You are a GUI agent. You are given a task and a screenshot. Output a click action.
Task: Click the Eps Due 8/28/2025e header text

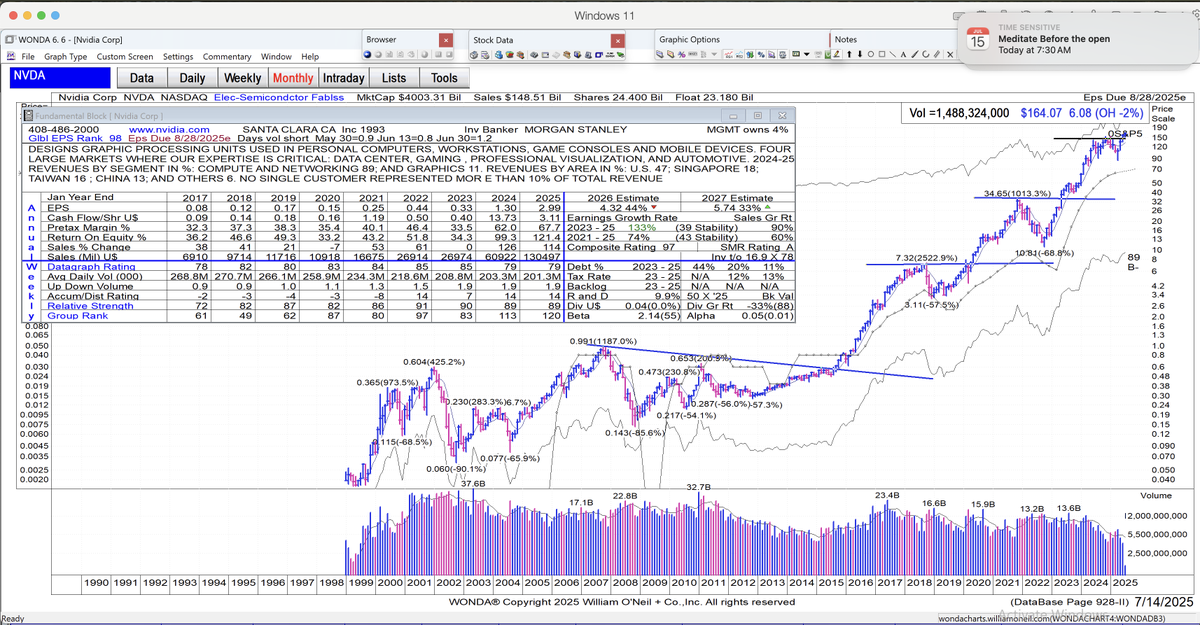1135,98
